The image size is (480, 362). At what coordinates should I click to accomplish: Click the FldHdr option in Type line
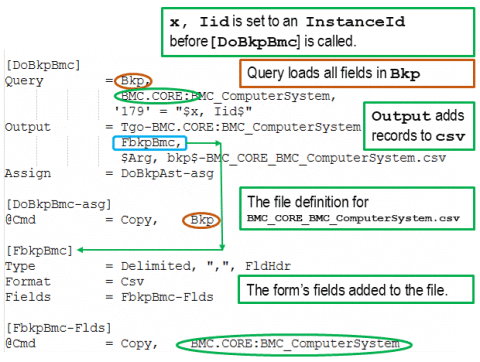tap(268, 266)
